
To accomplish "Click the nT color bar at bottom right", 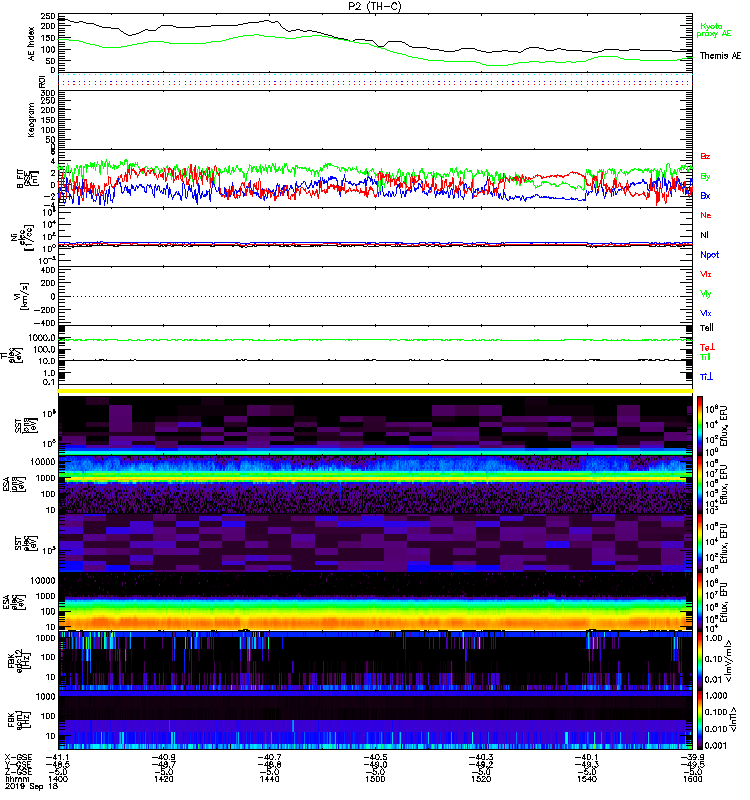I will point(700,720).
